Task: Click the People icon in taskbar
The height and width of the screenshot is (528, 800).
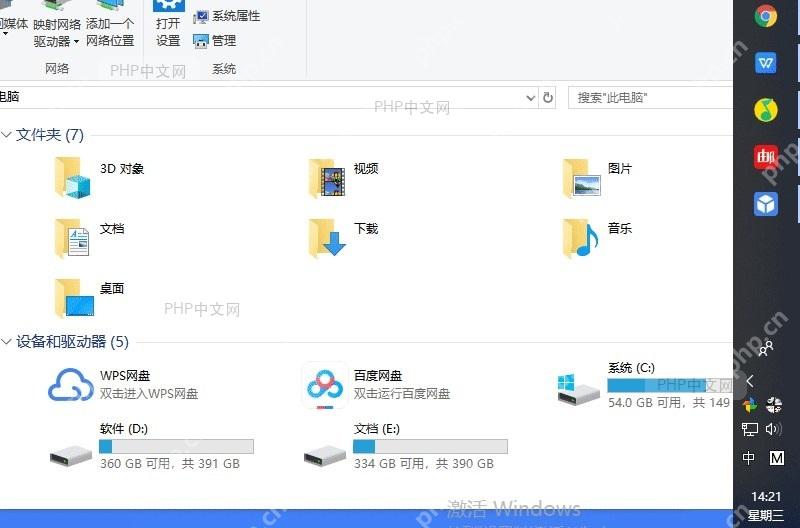Action: pyautogui.click(x=765, y=348)
